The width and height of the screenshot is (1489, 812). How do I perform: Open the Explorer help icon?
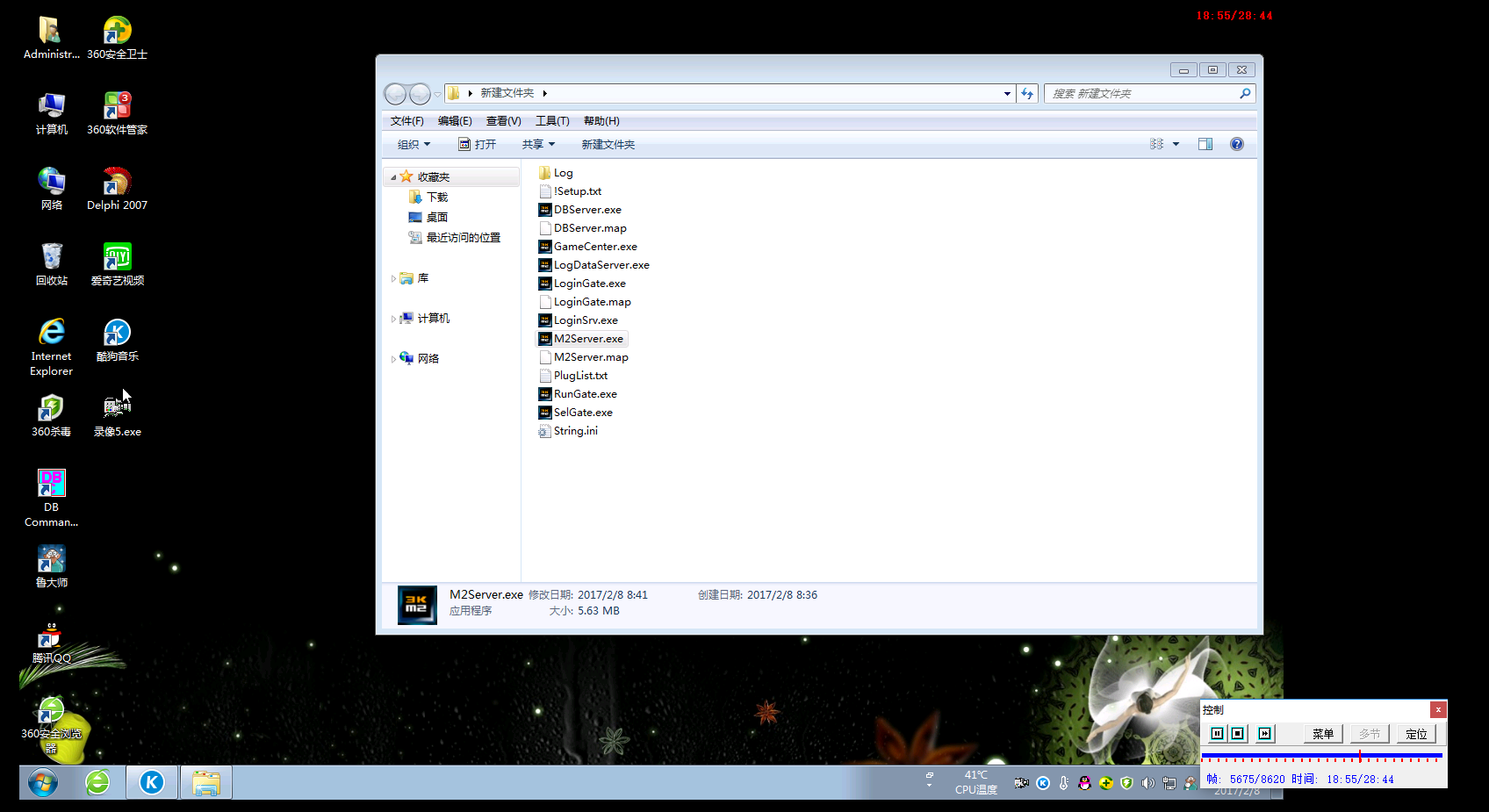(x=1237, y=145)
